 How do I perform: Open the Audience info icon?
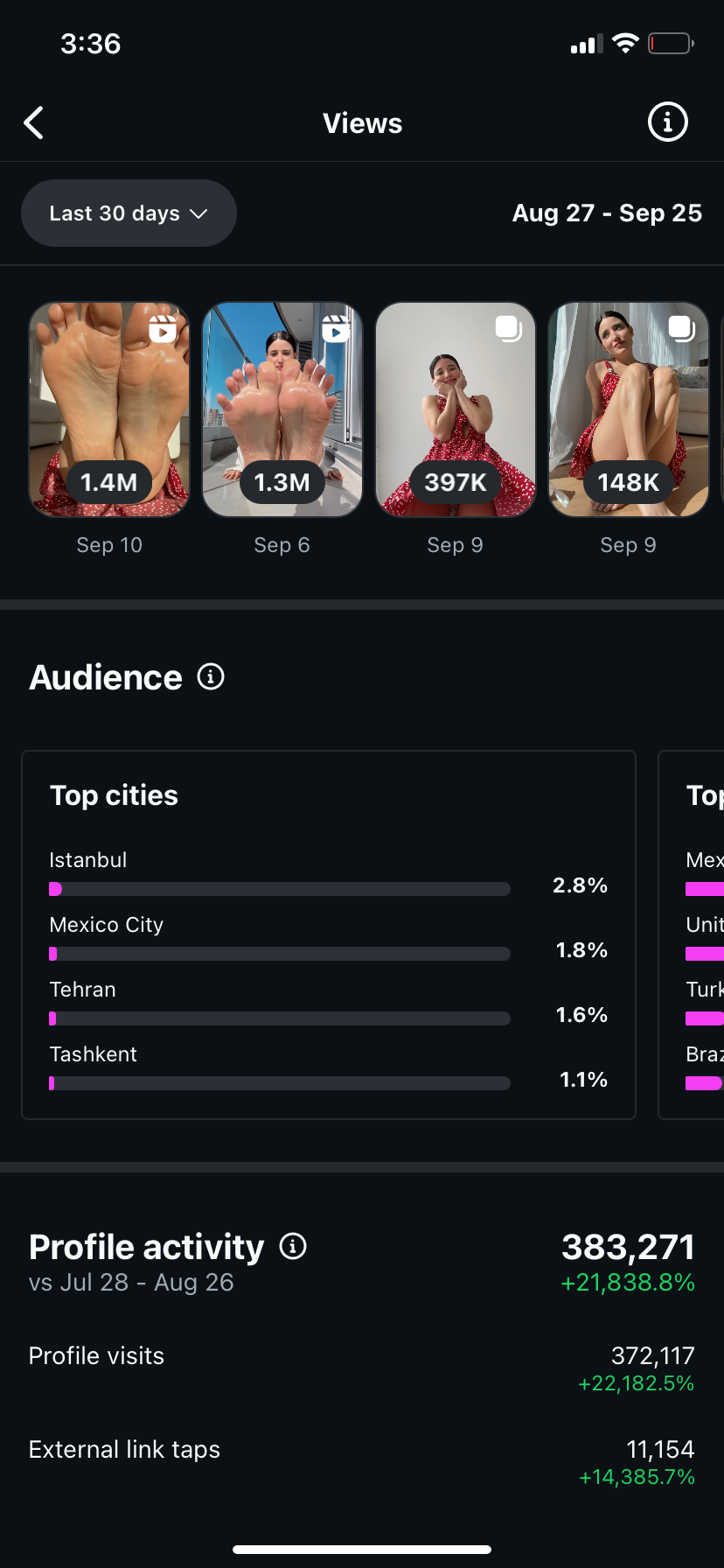click(210, 676)
